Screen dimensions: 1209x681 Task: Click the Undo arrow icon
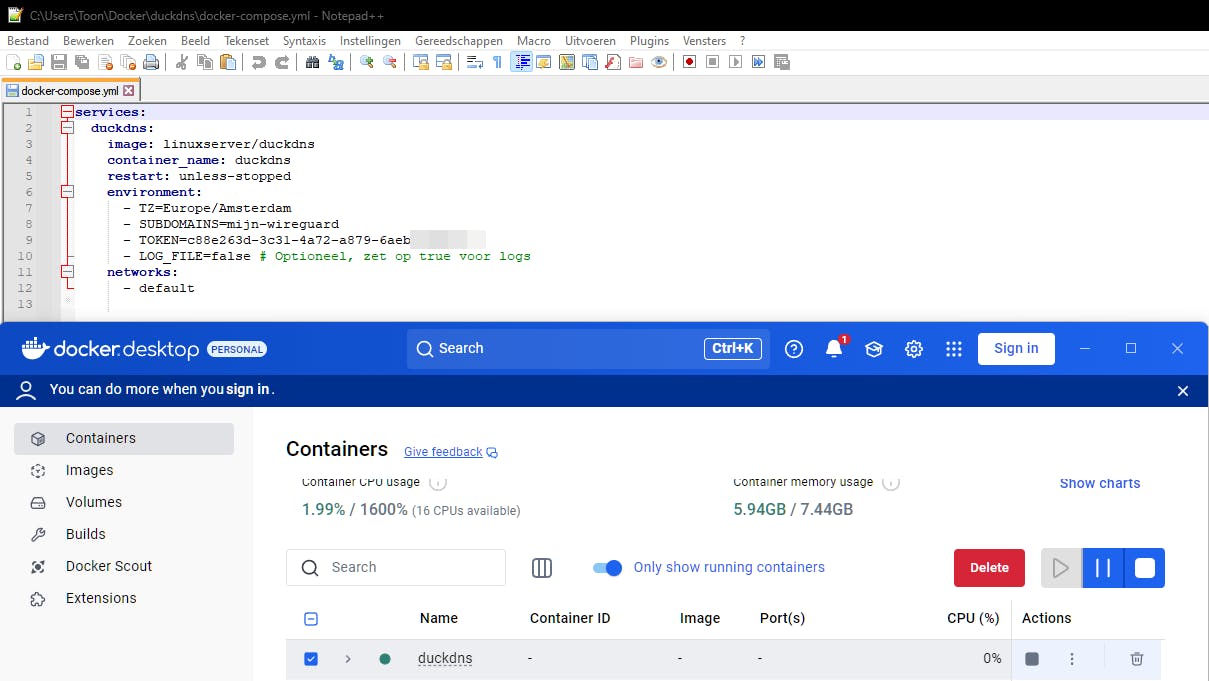point(259,62)
